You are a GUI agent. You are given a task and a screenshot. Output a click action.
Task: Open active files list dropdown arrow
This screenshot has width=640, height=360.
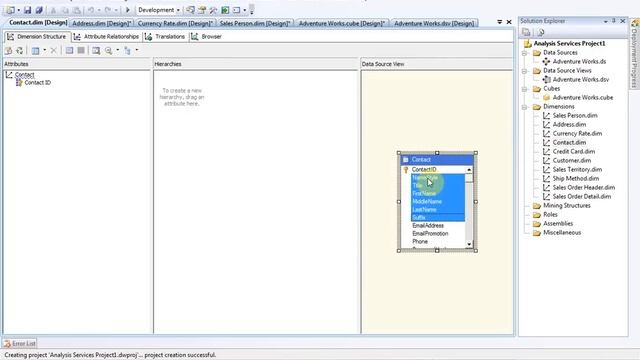500,22
